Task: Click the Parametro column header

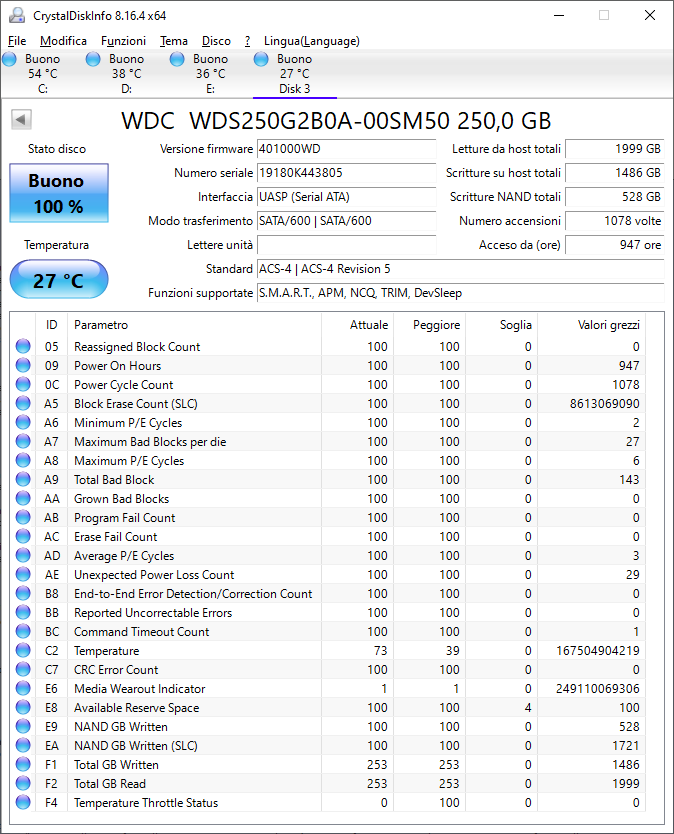Action: pyautogui.click(x=194, y=325)
